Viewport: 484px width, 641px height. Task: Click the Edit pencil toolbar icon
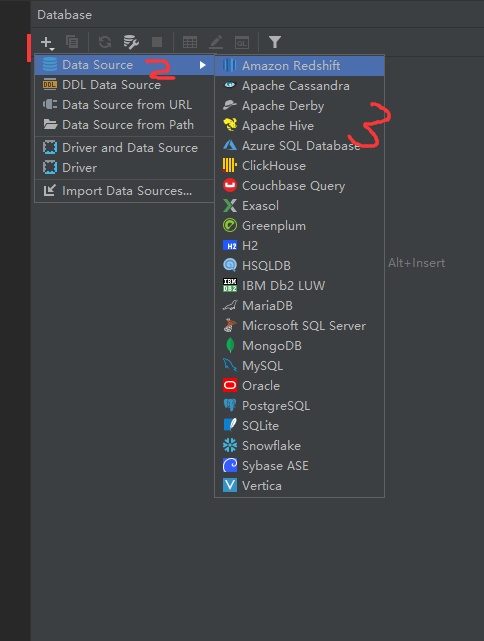[216, 42]
